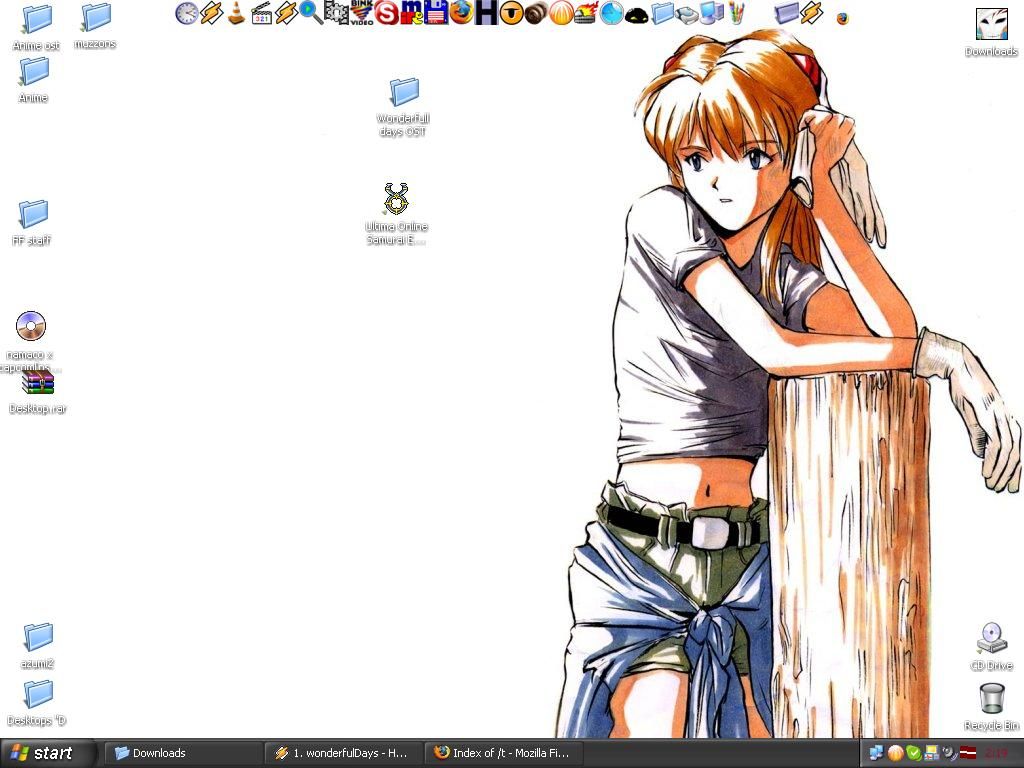Click the display settings tray icon
The image size is (1024, 768).
tap(932, 754)
